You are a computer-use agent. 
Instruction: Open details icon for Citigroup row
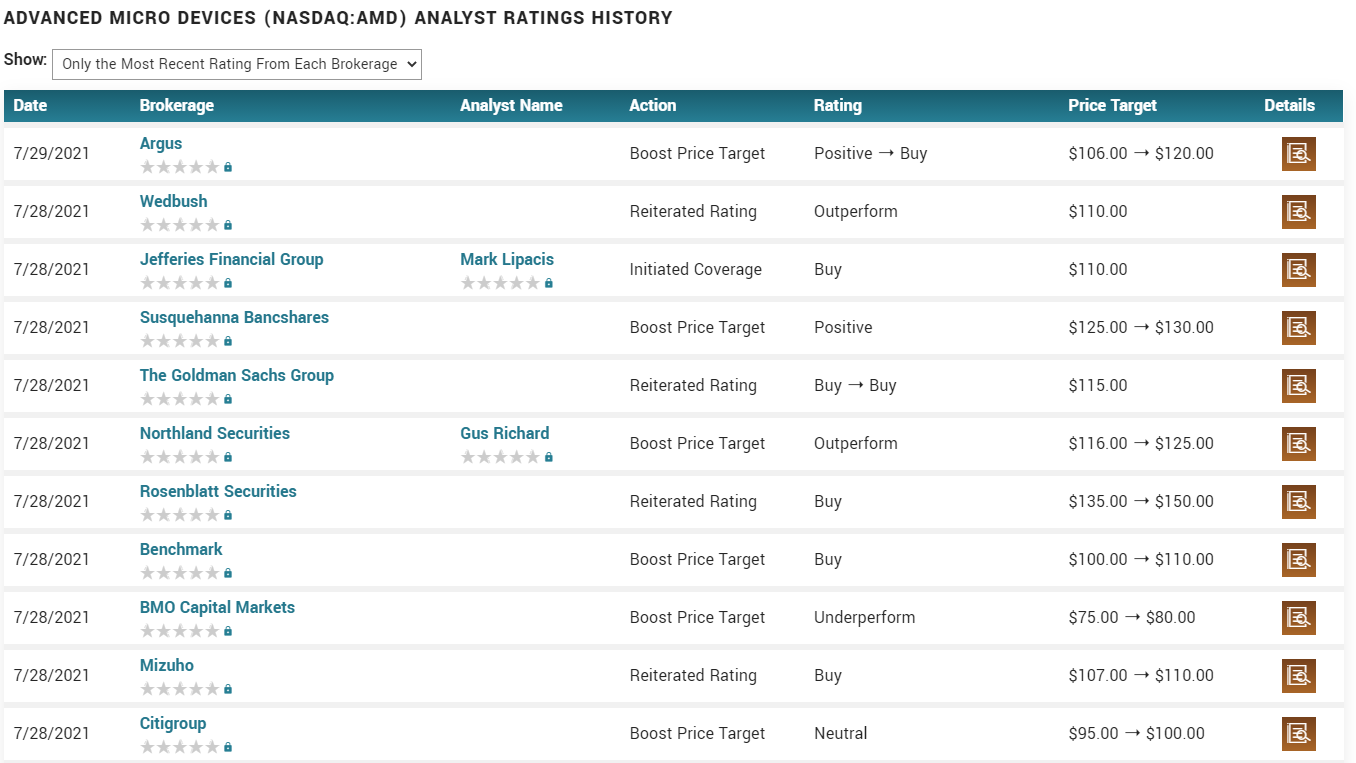[1299, 734]
